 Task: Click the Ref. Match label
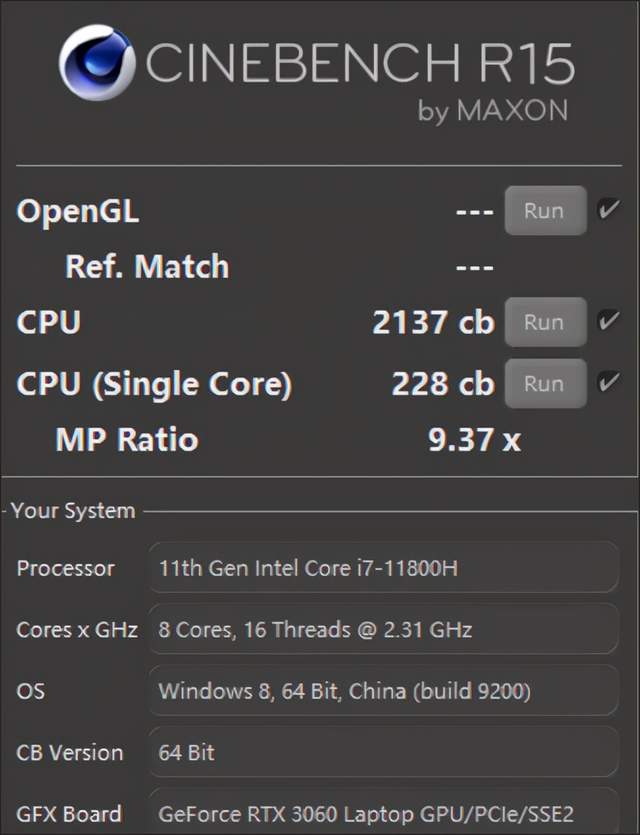point(147,267)
